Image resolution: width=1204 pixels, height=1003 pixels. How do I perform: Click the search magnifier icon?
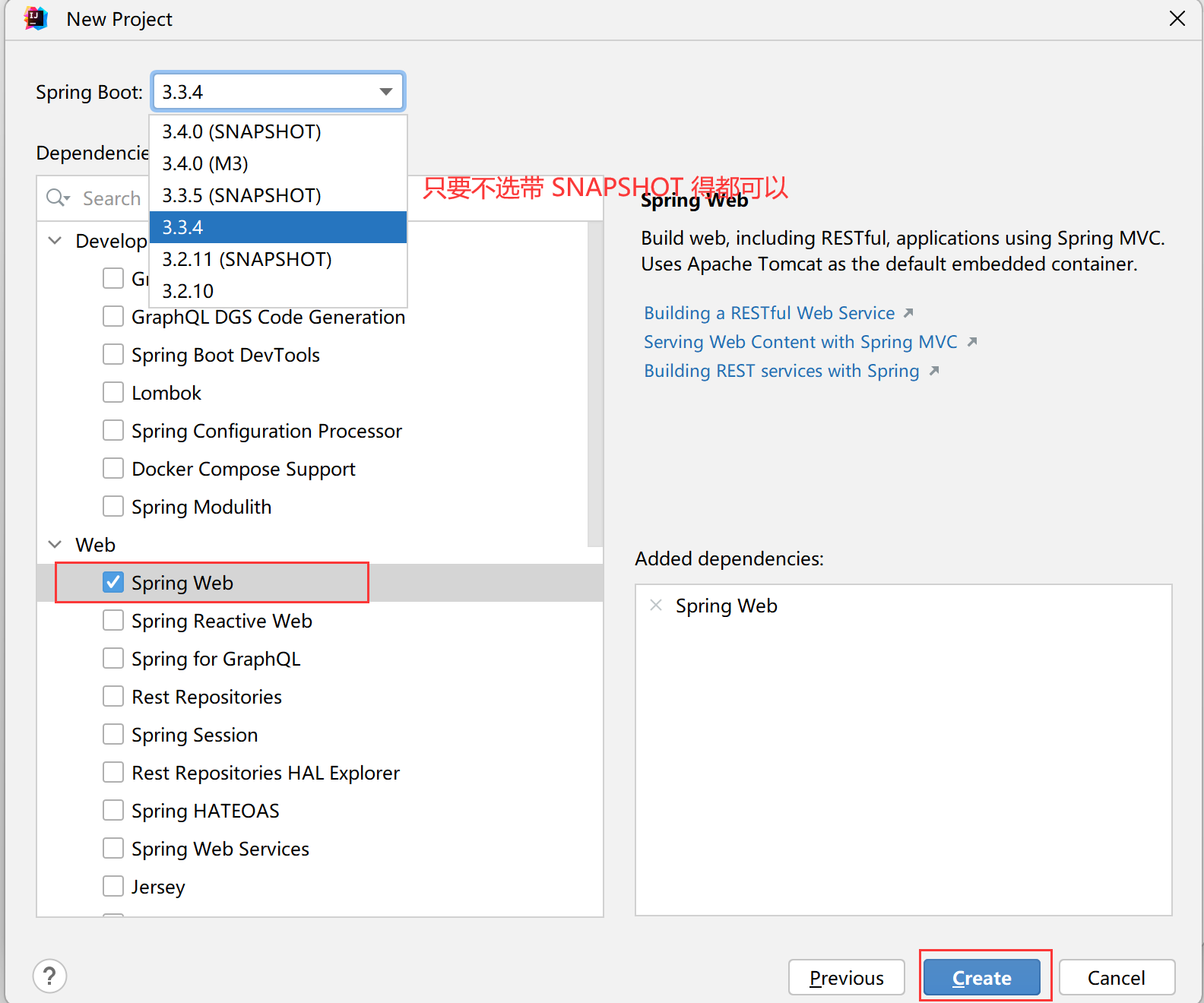coord(57,198)
